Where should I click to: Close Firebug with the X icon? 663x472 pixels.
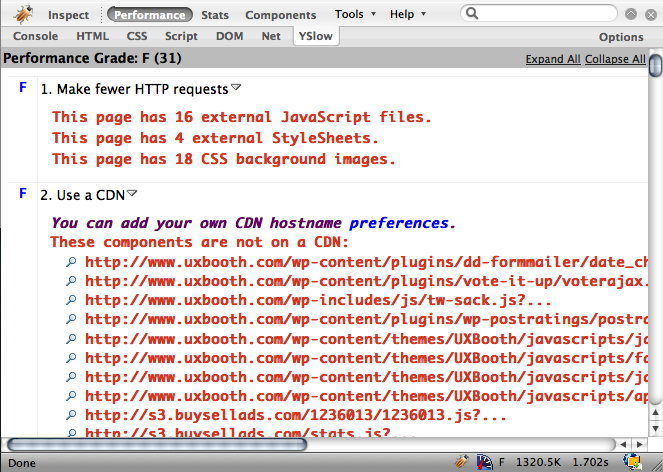pos(651,15)
